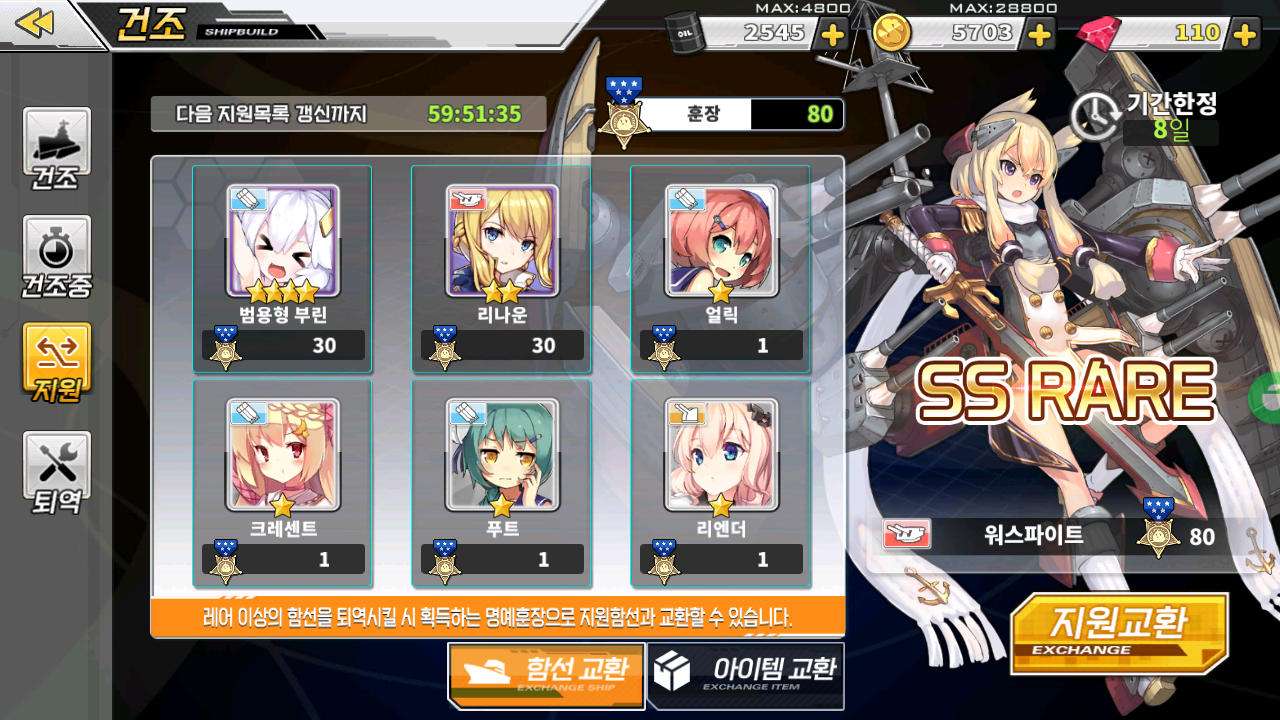Screen dimensions: 1280x720
Task: Open the 건조중 stopwatch sidebar icon
Action: click(57, 257)
